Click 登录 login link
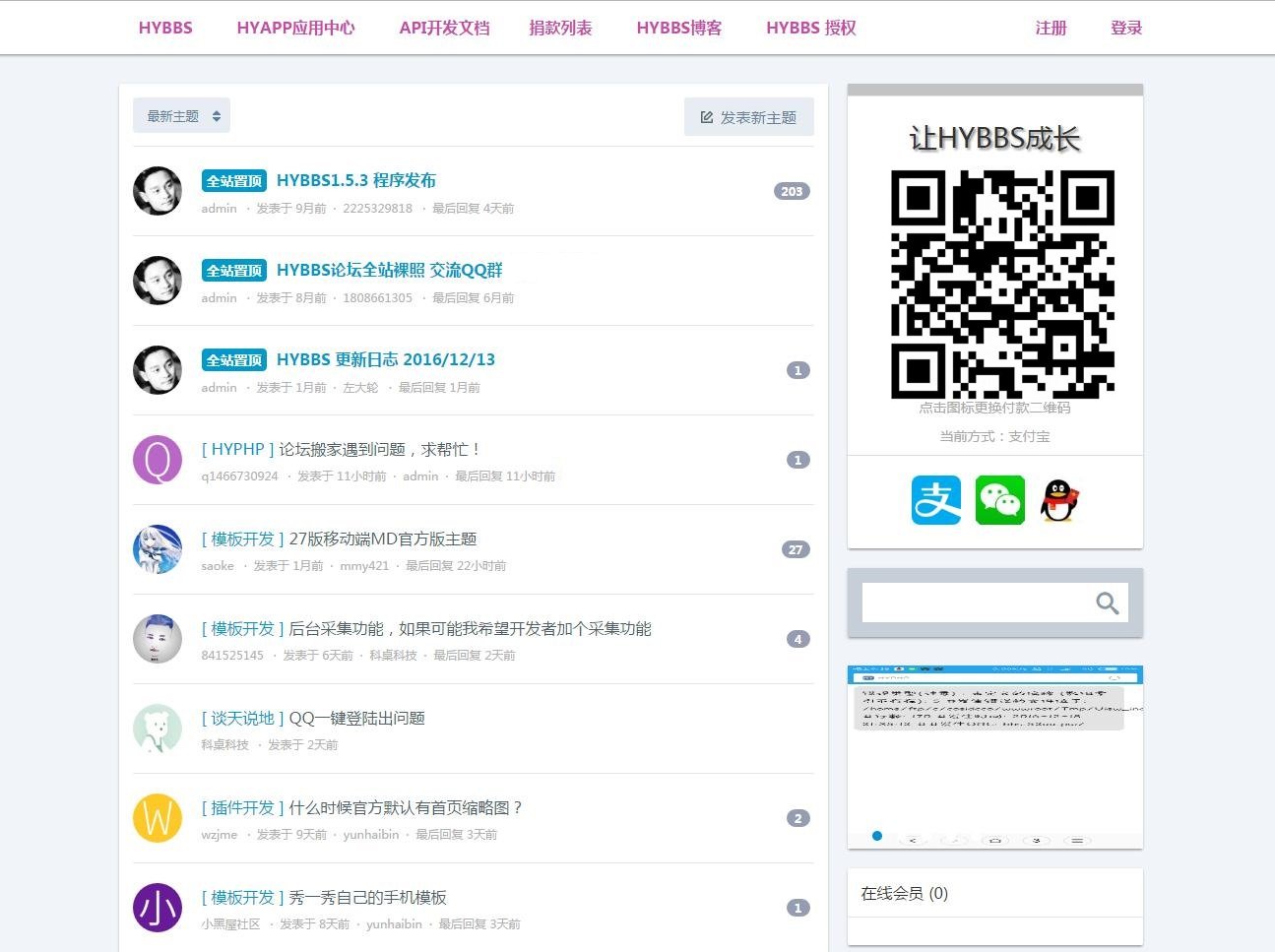This screenshot has width=1275, height=952. (1126, 28)
